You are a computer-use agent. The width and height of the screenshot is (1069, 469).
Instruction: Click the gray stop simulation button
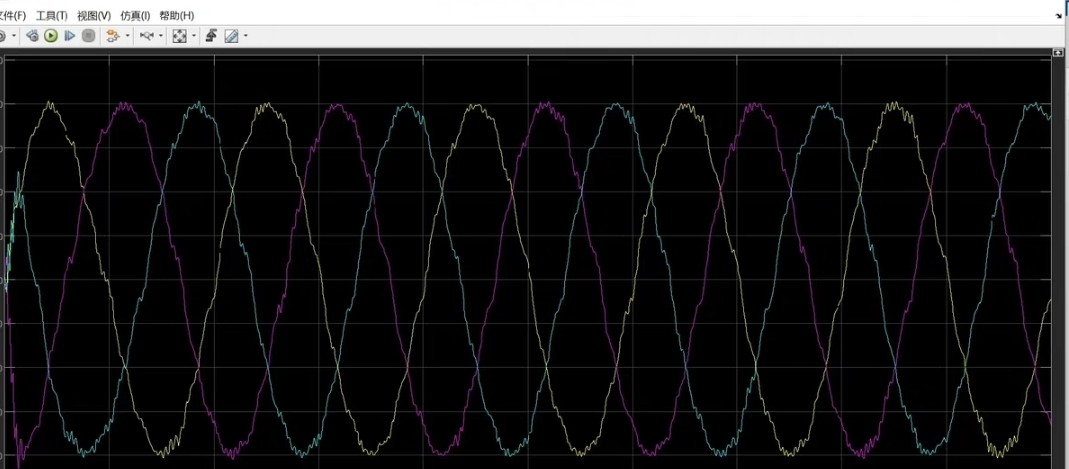[88, 36]
